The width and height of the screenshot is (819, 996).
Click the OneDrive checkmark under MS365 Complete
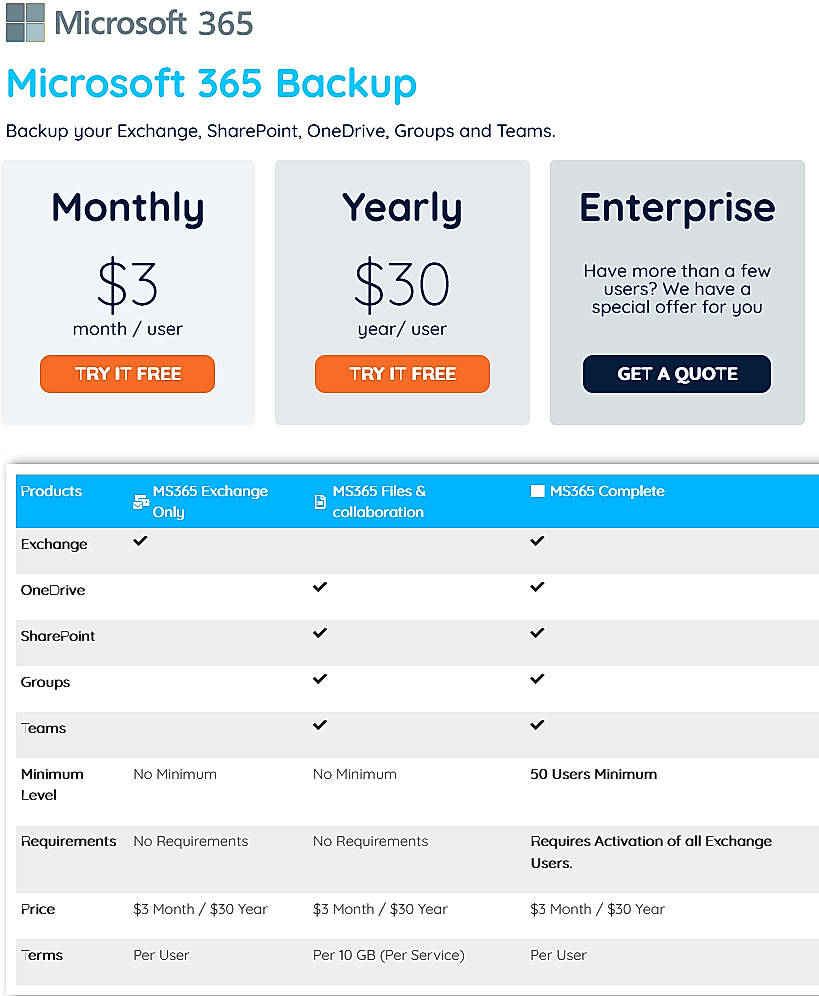pyautogui.click(x=537, y=586)
